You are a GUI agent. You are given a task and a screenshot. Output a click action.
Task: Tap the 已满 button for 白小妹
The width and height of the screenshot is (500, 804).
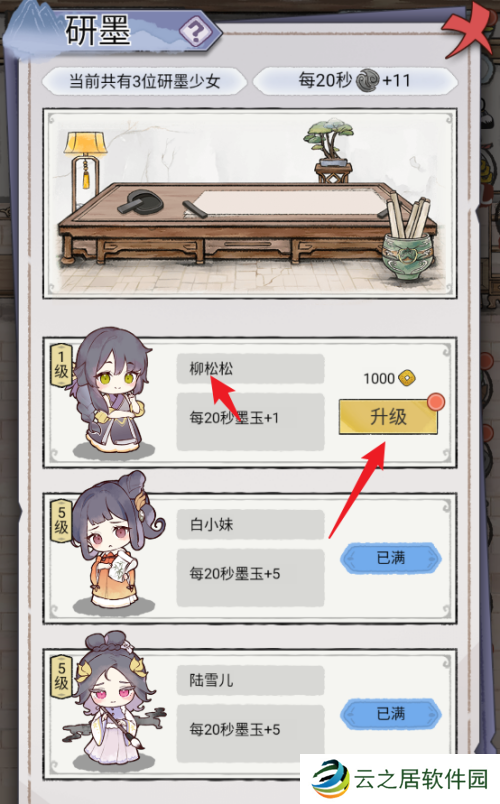tap(391, 558)
